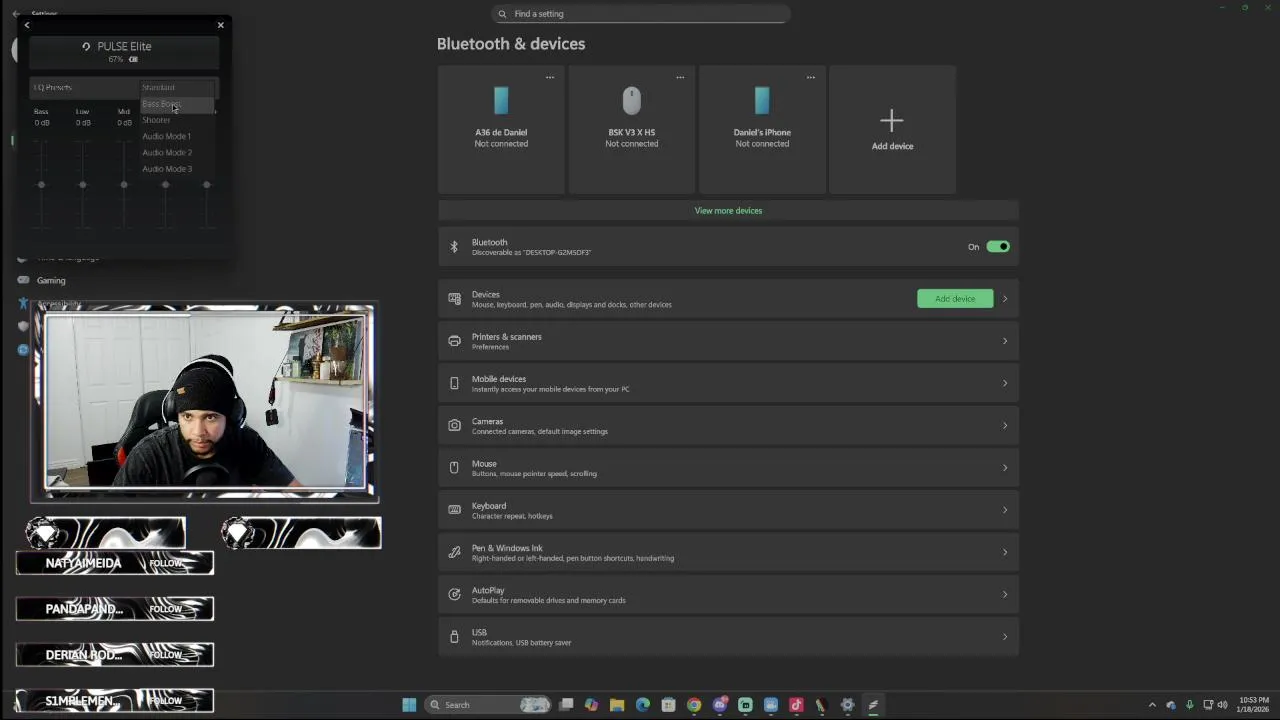Open Microsoft Store taskbar icon
1280x720 pixels.
[x=668, y=705]
